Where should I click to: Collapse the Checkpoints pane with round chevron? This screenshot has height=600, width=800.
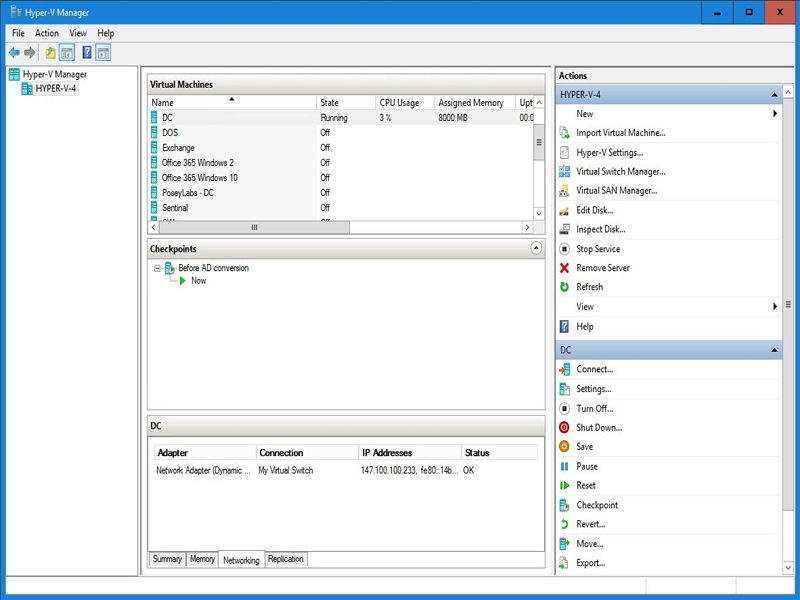[x=536, y=248]
